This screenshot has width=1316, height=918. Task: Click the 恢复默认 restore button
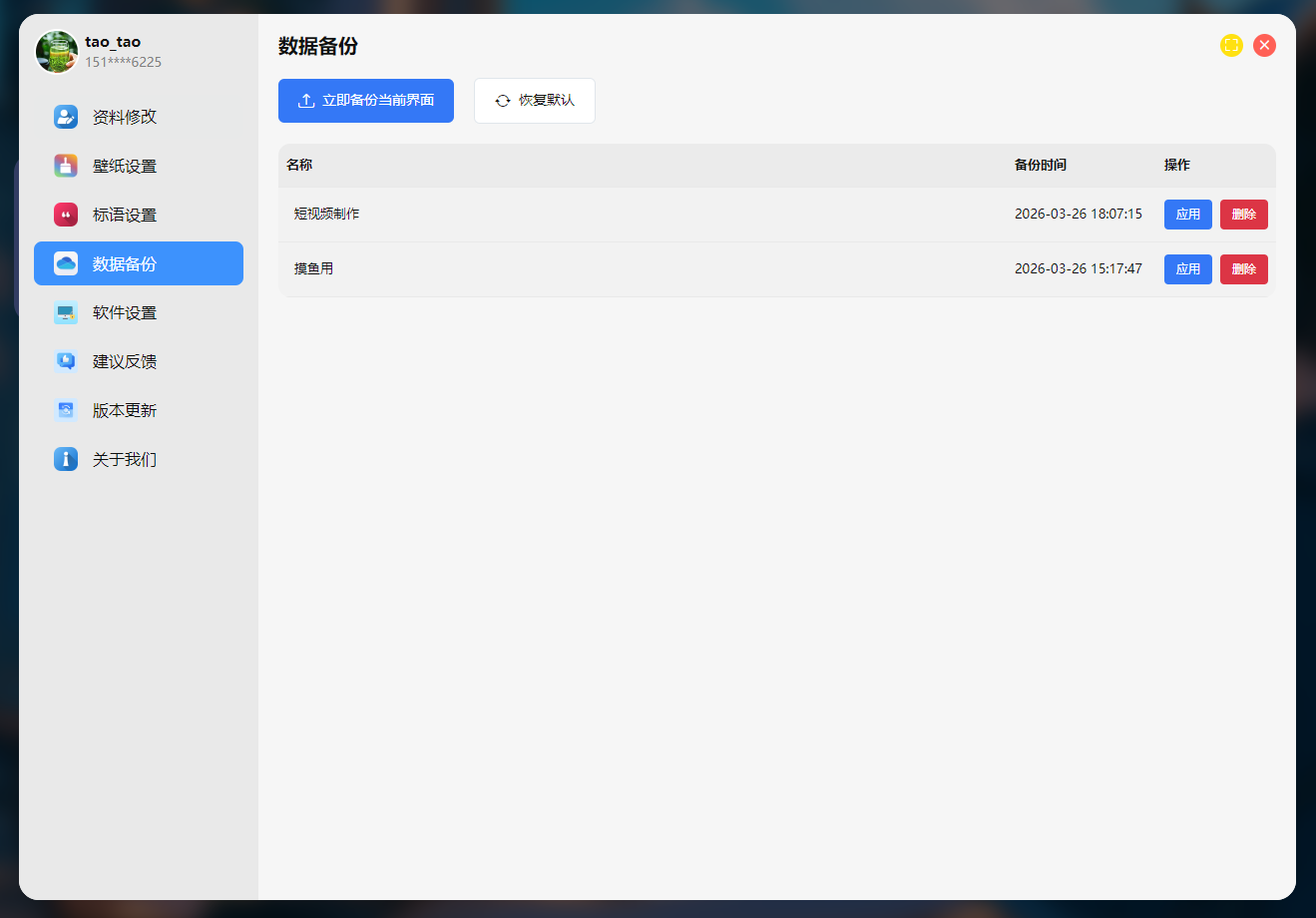pyautogui.click(x=535, y=101)
